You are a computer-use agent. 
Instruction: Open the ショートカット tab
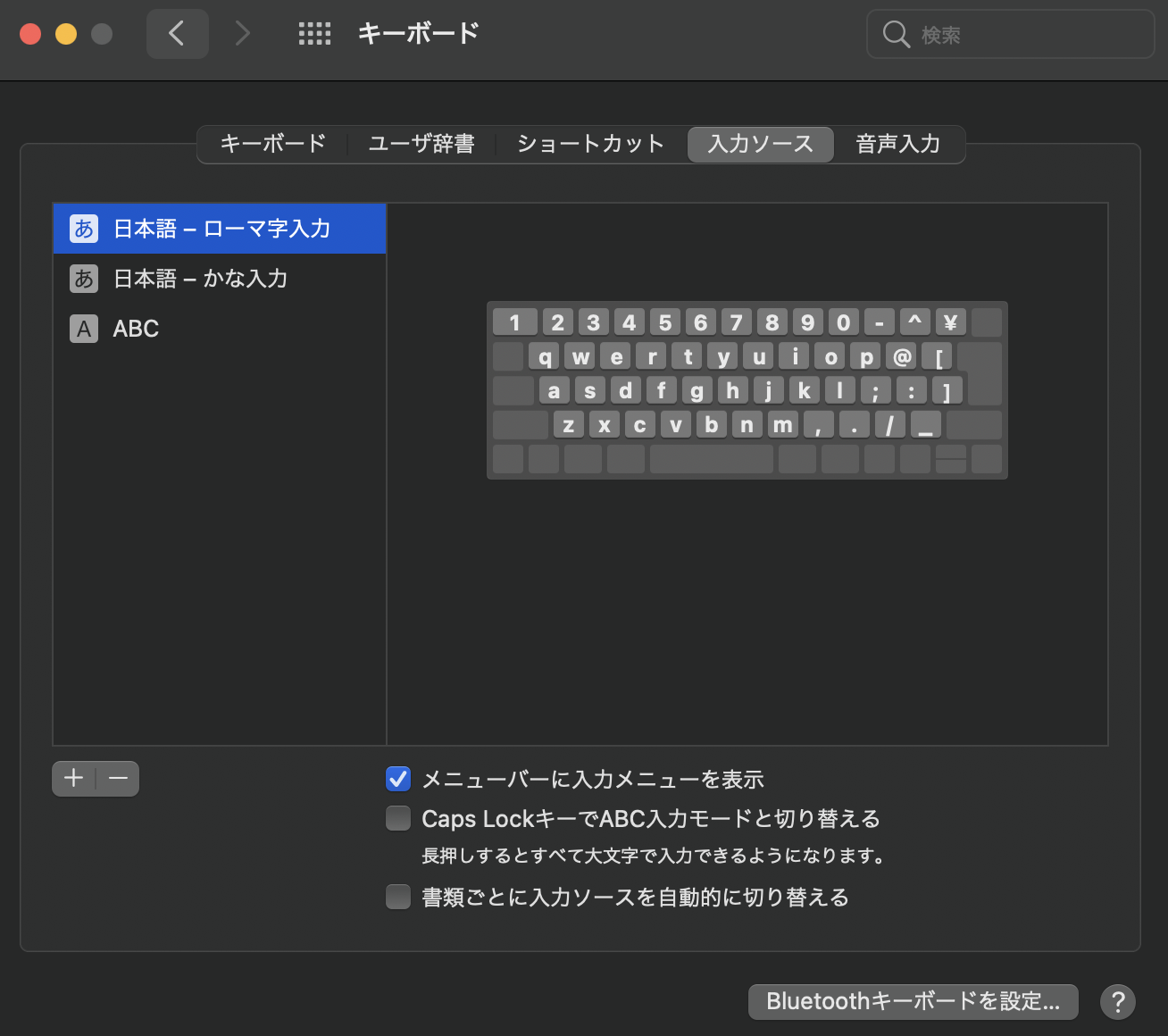click(590, 144)
